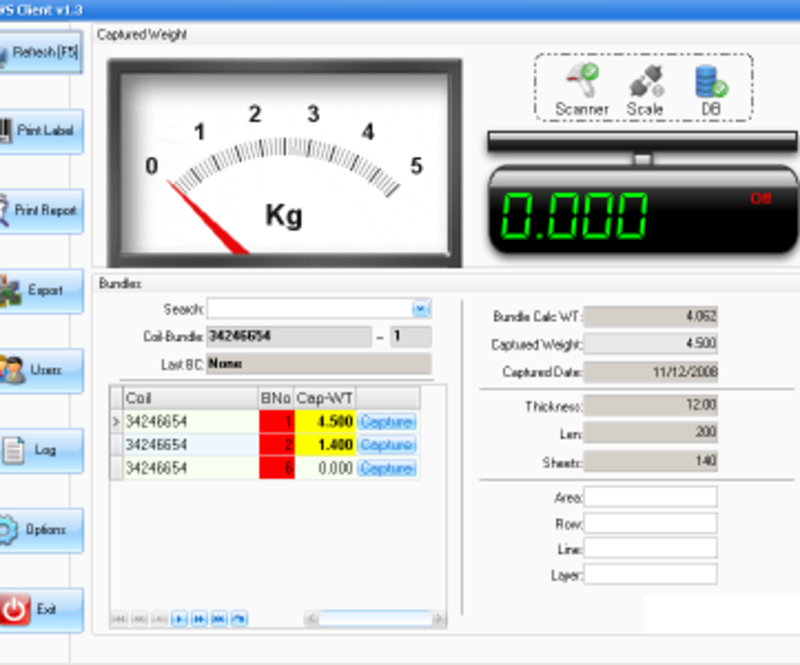Click the Cap-WT column header

(325, 398)
